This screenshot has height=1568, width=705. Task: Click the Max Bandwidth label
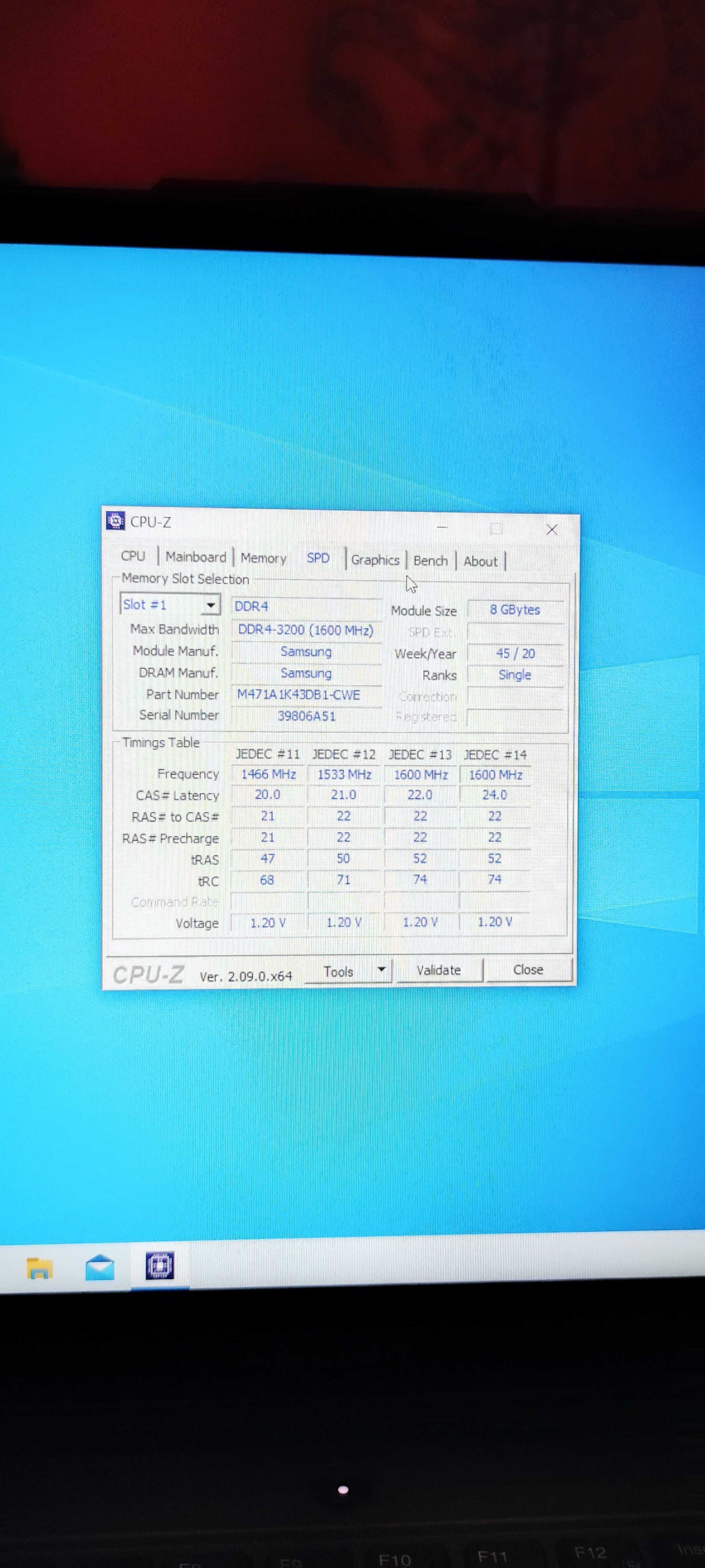[x=175, y=629]
